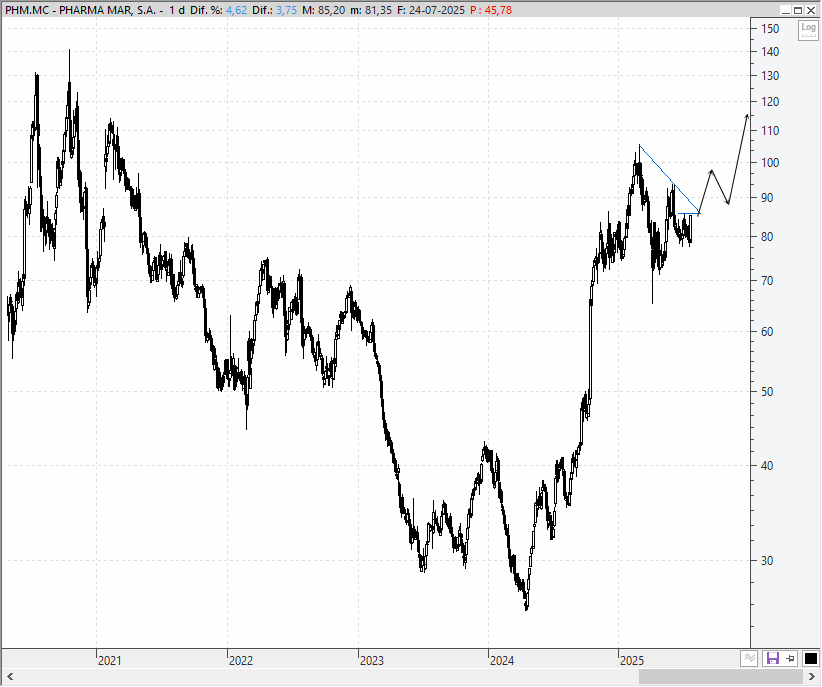This screenshot has height=687, width=822.
Task: Click the 2023 label on time axis
Action: 372,660
